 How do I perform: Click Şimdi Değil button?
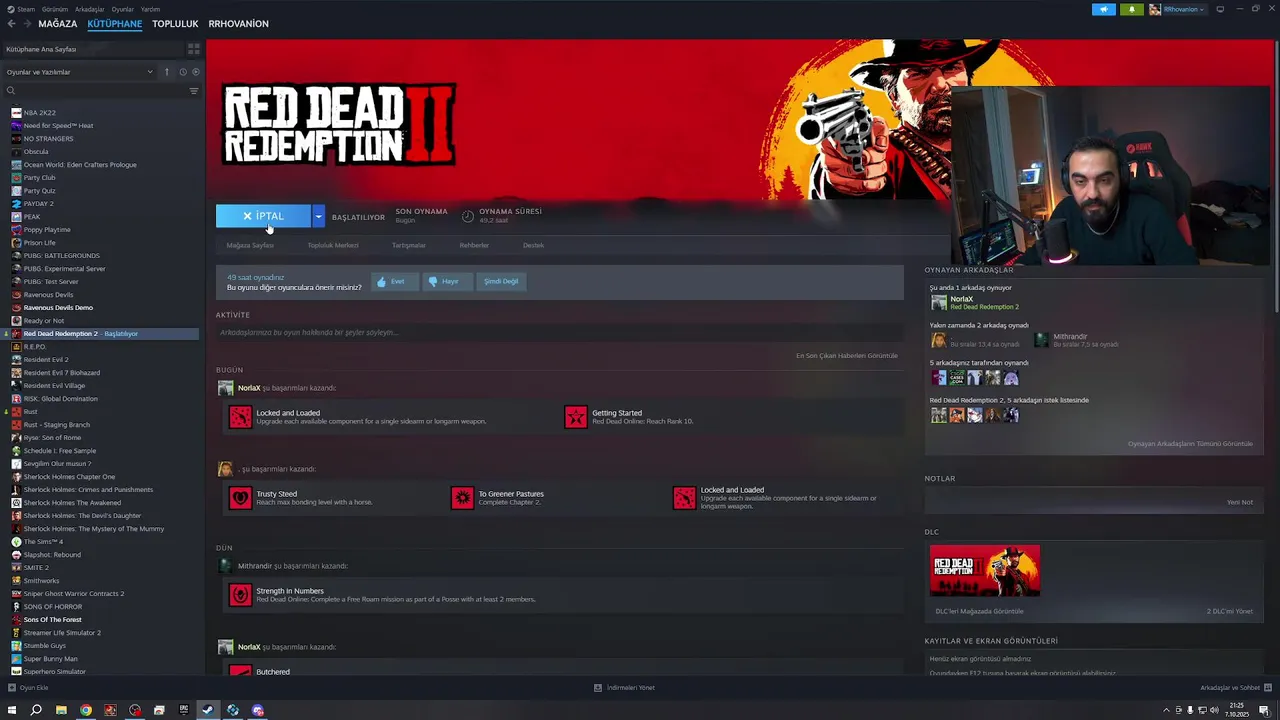tap(501, 281)
